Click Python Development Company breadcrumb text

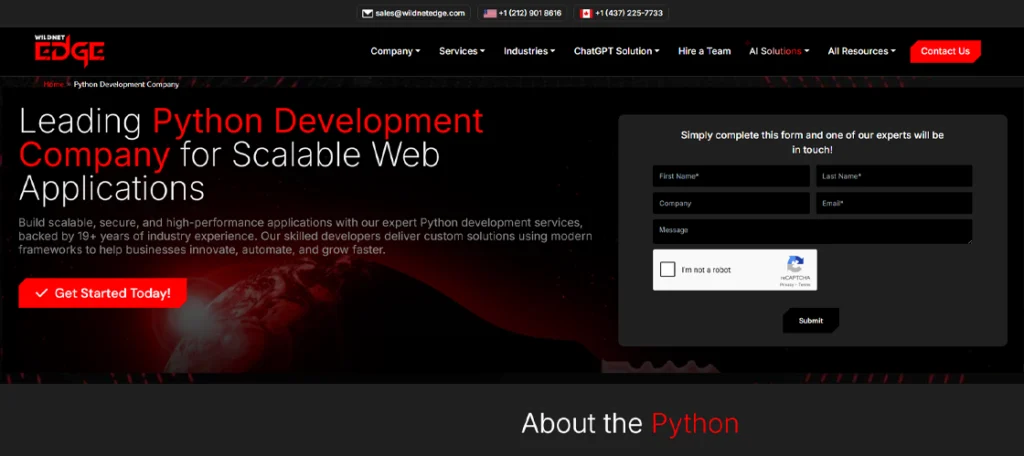point(126,84)
